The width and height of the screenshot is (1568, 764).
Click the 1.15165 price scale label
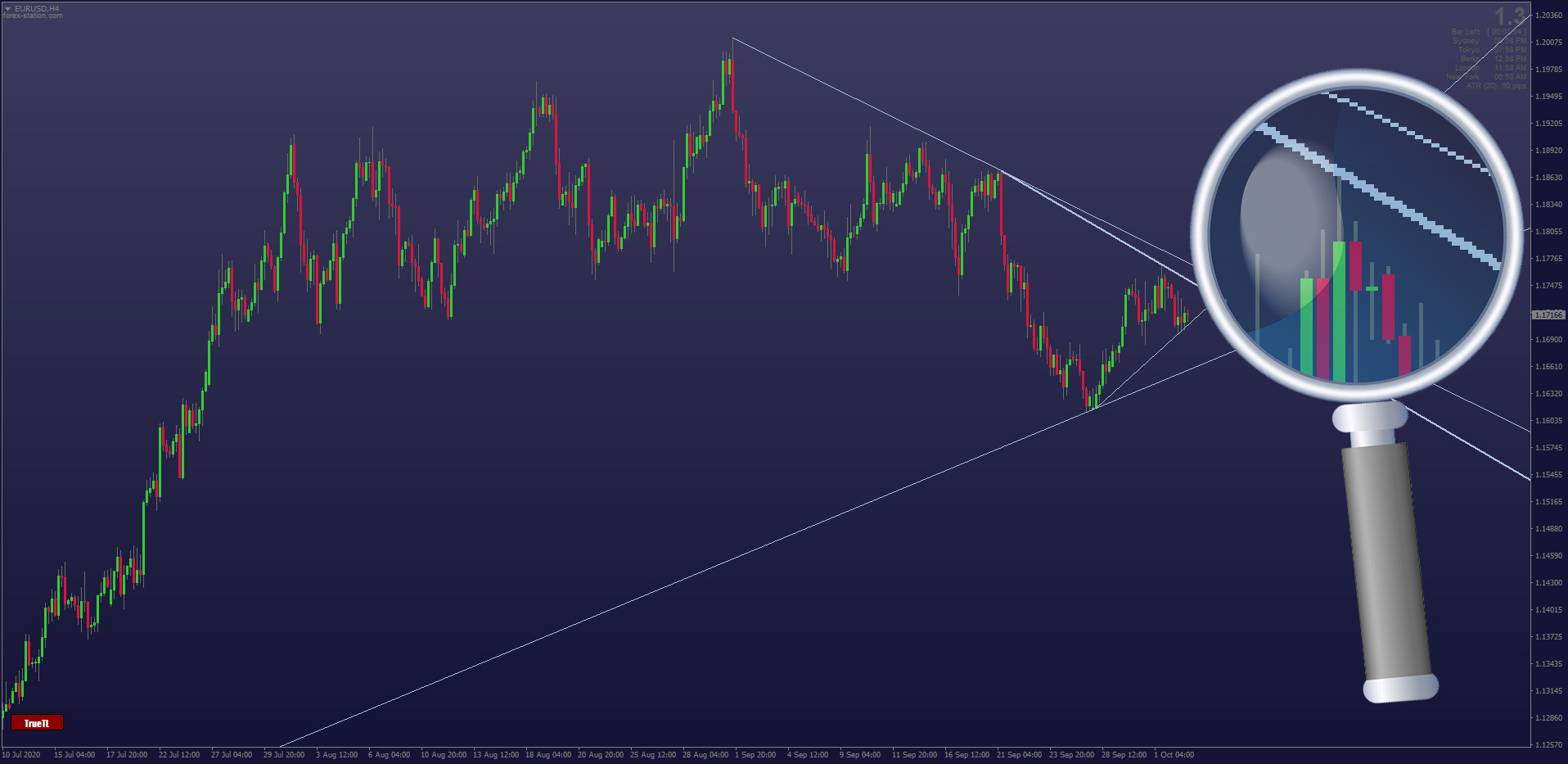click(x=1548, y=502)
